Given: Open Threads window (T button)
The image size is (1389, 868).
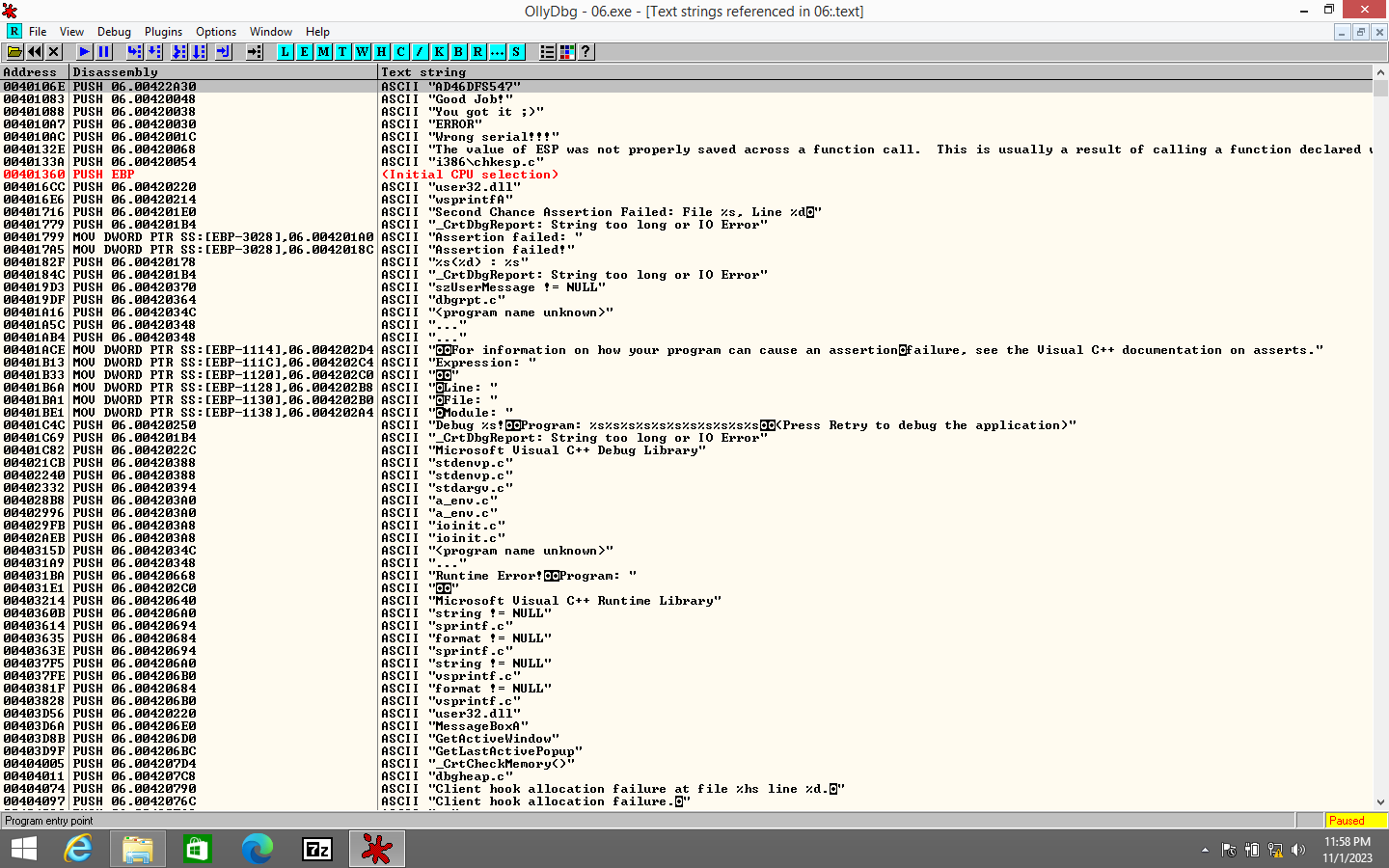Looking at the screenshot, I should coord(343,52).
